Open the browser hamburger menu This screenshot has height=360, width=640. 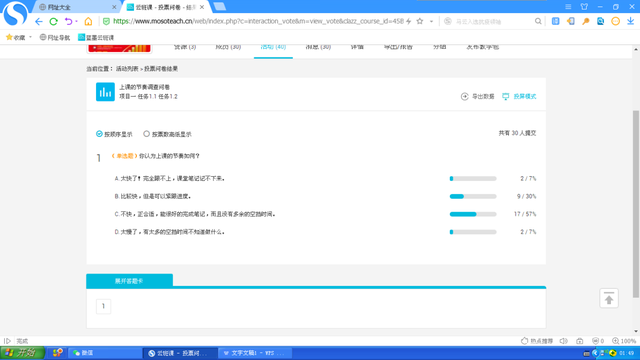point(568,7)
